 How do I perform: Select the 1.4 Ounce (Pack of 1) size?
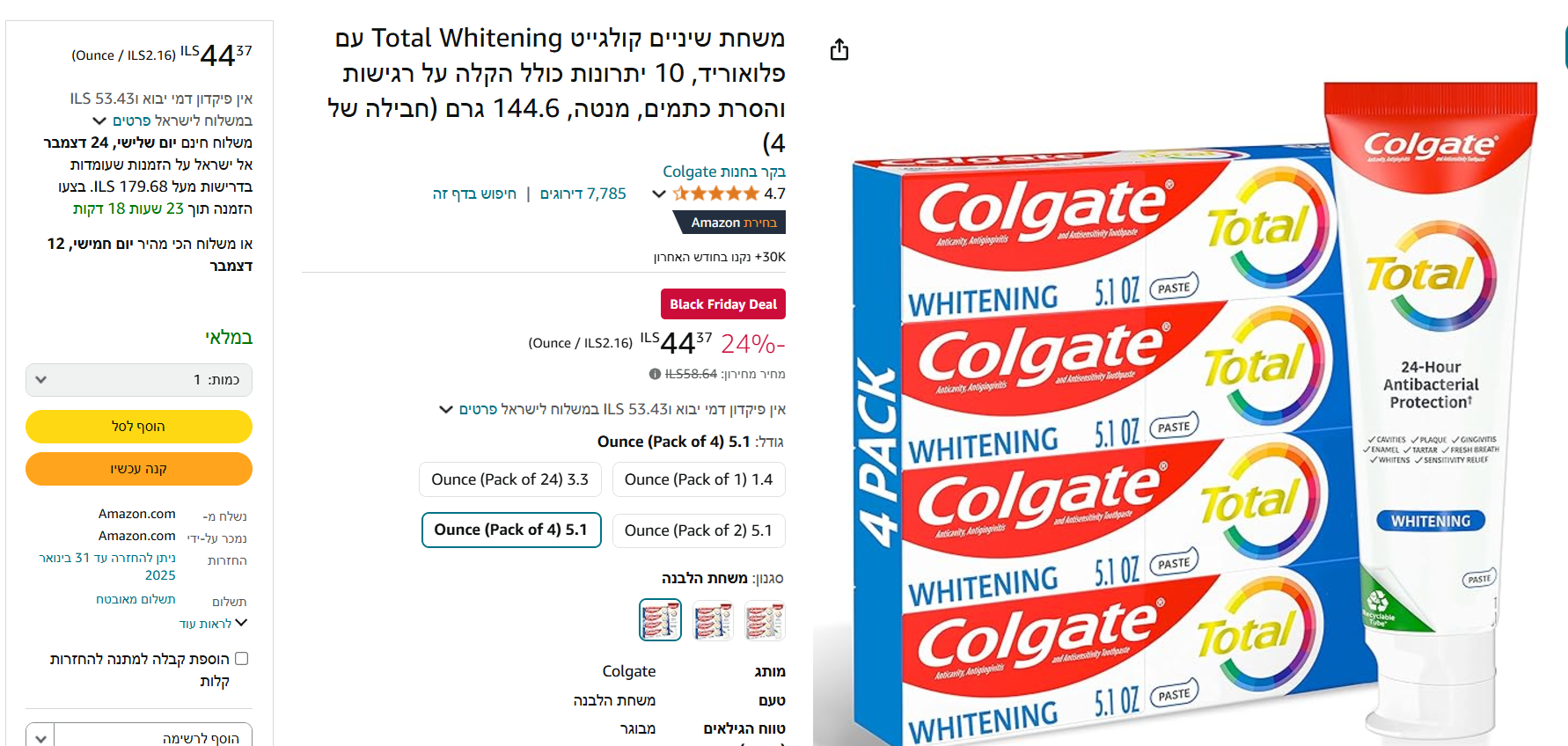[x=699, y=479]
